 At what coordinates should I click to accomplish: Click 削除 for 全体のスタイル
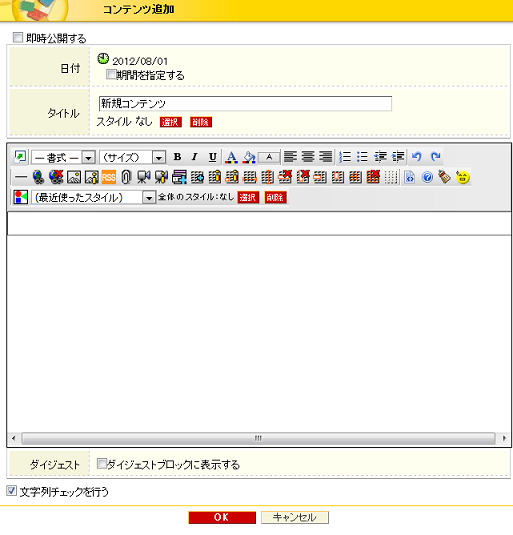[x=275, y=198]
